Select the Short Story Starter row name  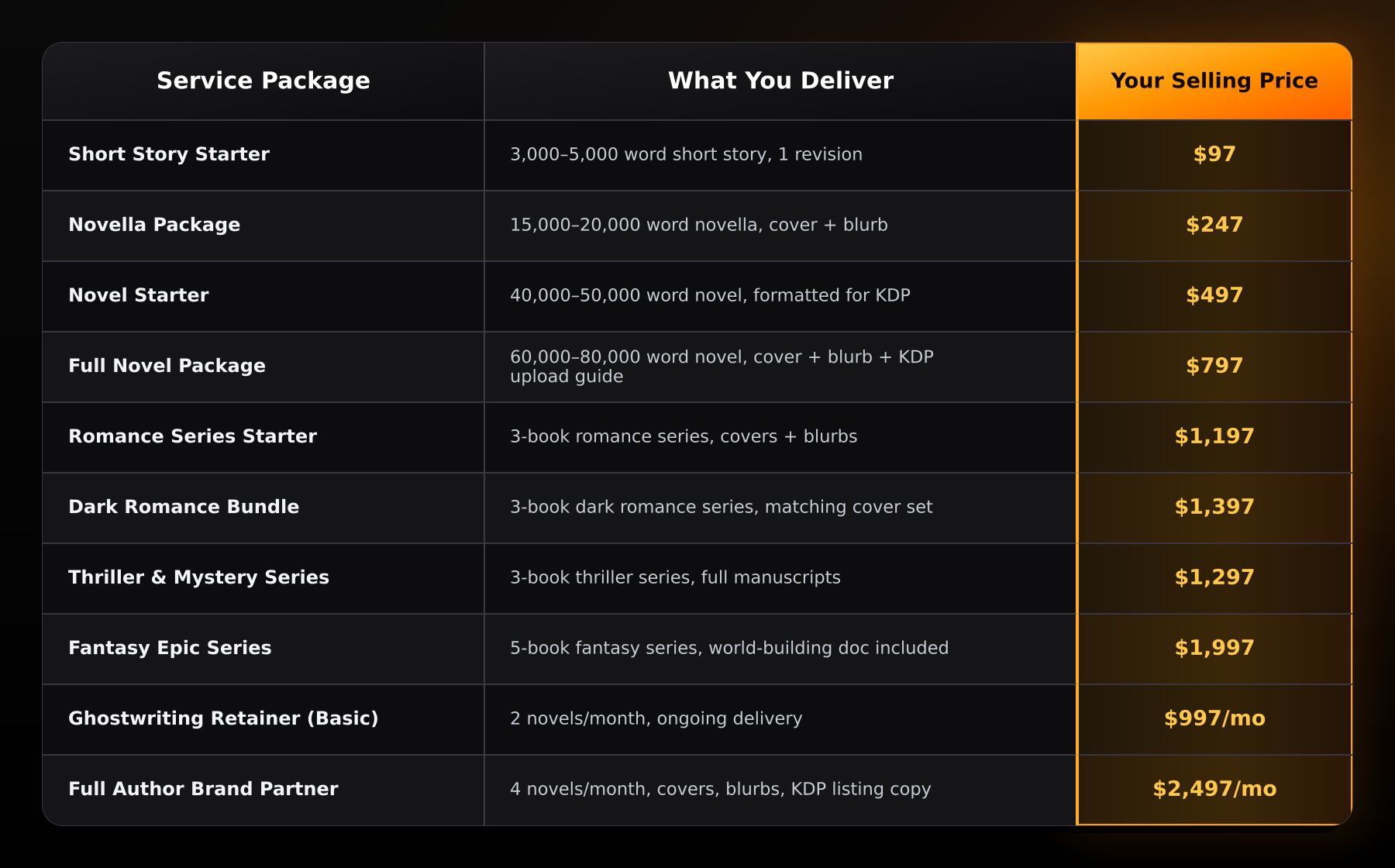pyautogui.click(x=169, y=154)
